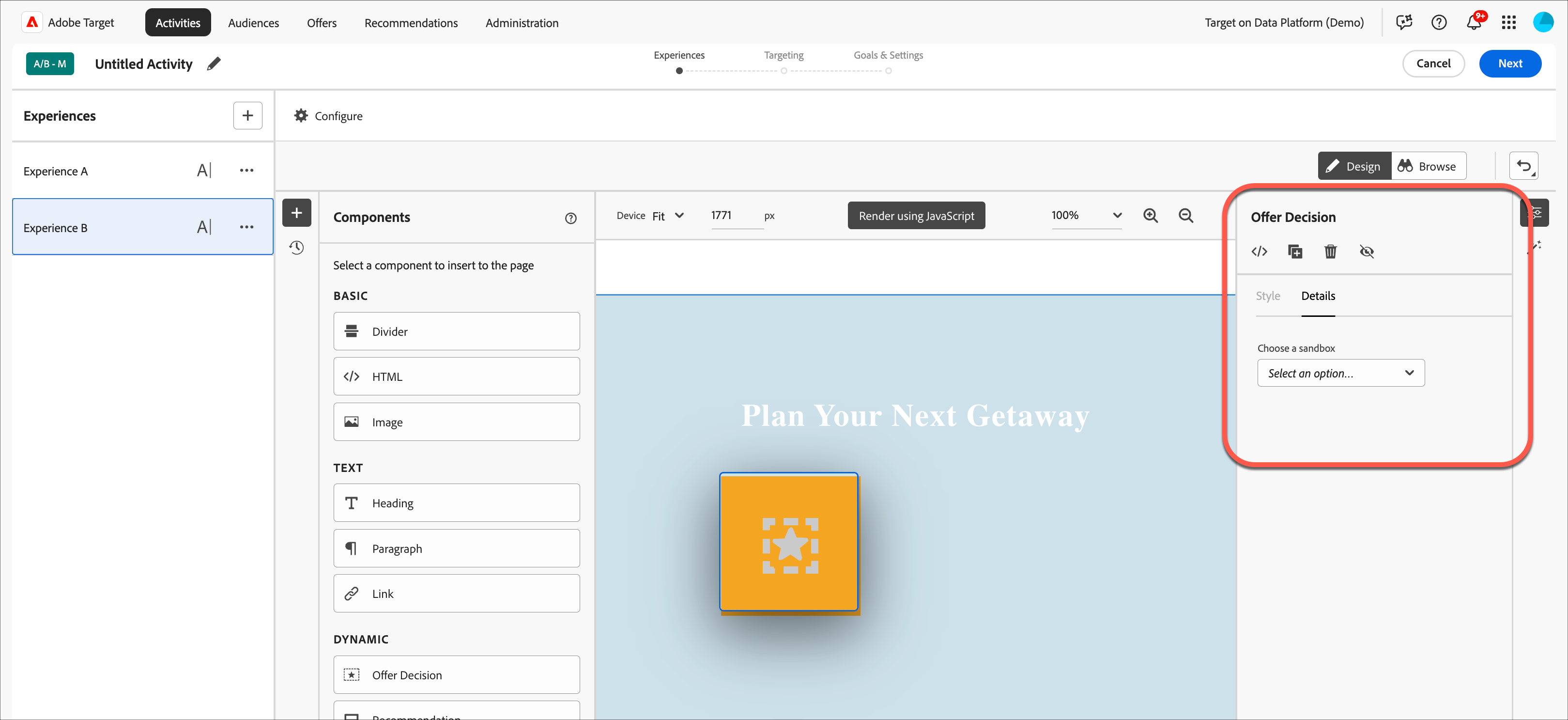Edit activity name with pencil icon
The height and width of the screenshot is (720, 1568).
214,64
